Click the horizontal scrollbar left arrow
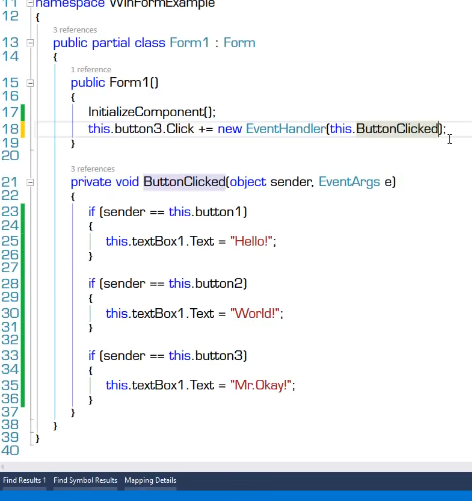472x501 pixels. (3, 466)
